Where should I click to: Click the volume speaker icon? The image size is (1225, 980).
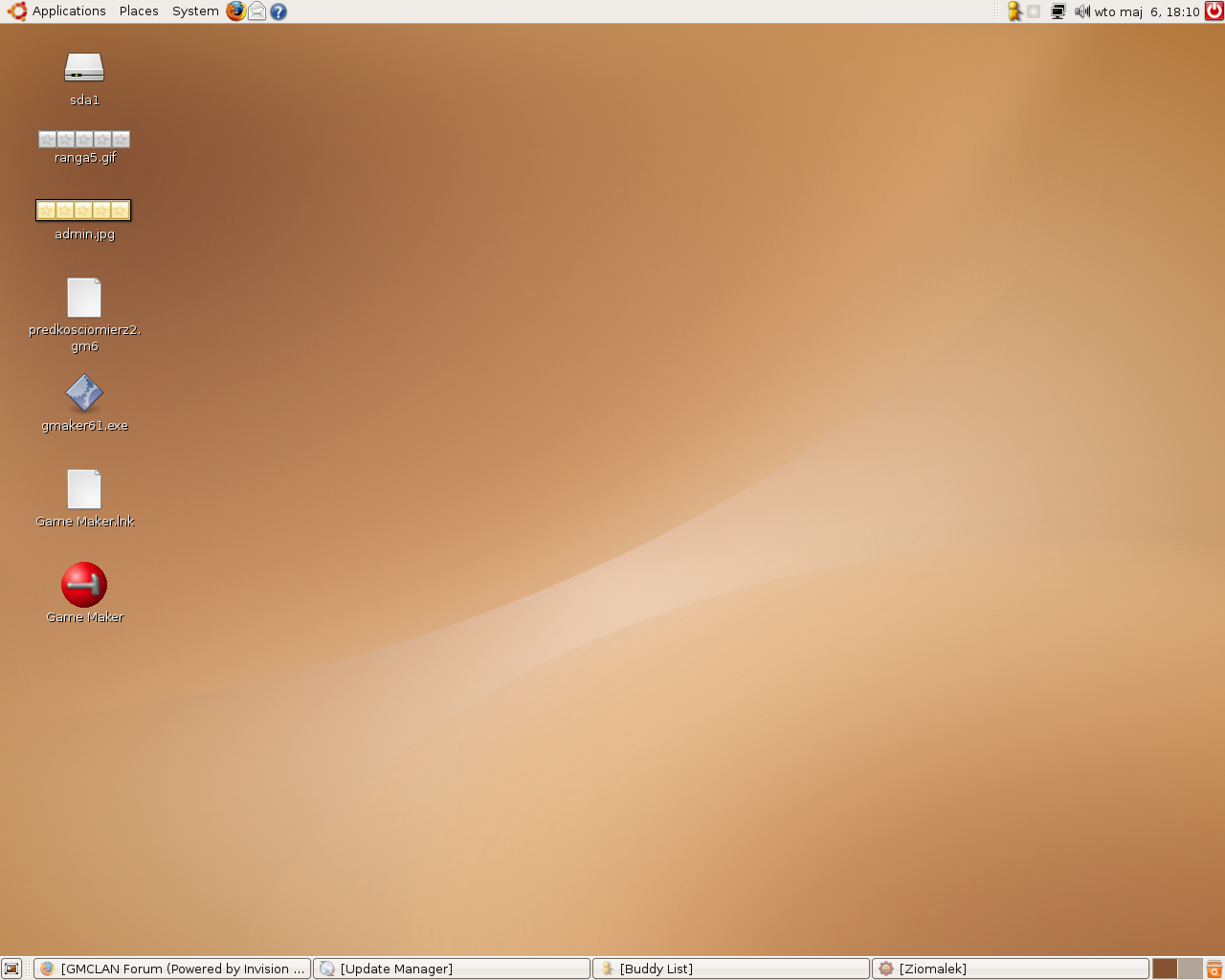1081,11
